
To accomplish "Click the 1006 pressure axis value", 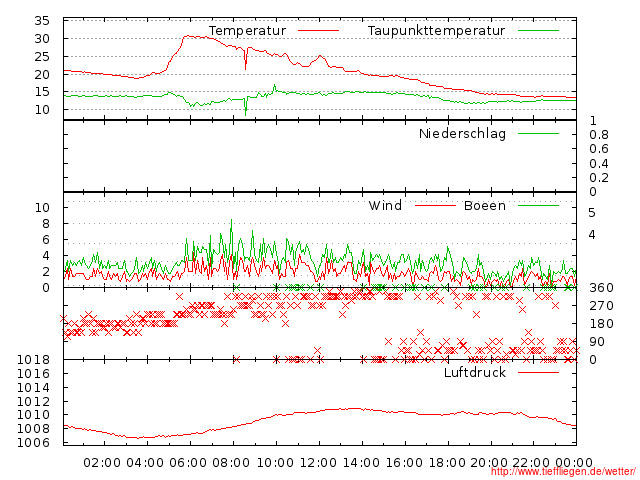I will pyautogui.click(x=33, y=443).
